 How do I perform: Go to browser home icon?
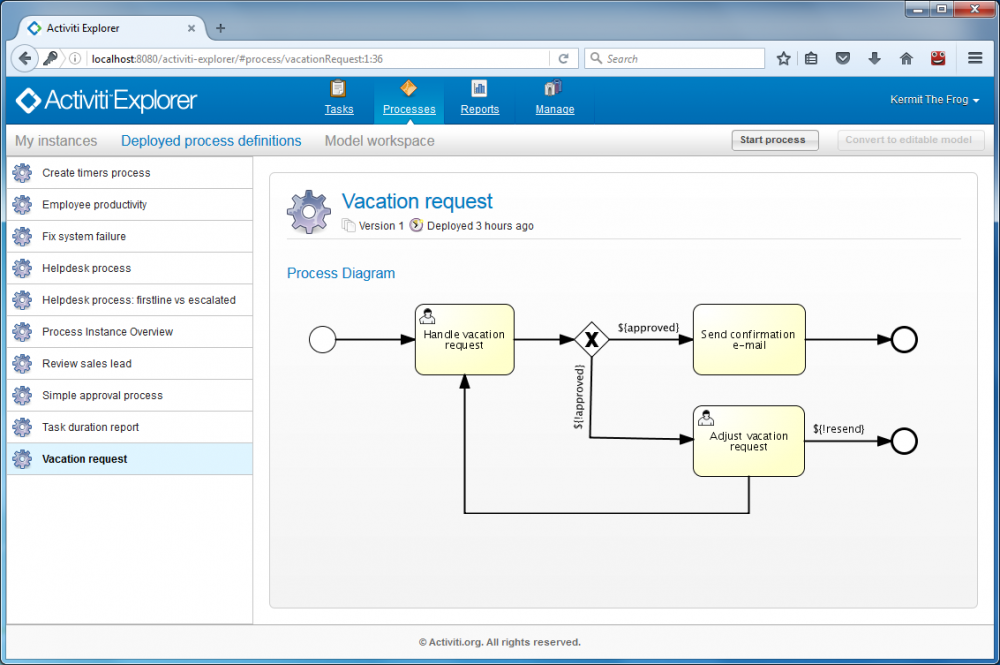point(906,59)
